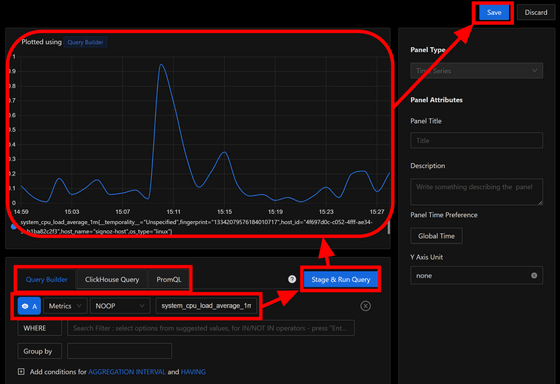Click the AGGREGATION INTERVAL link
Viewport: 560px width, 384px height.
point(127,372)
